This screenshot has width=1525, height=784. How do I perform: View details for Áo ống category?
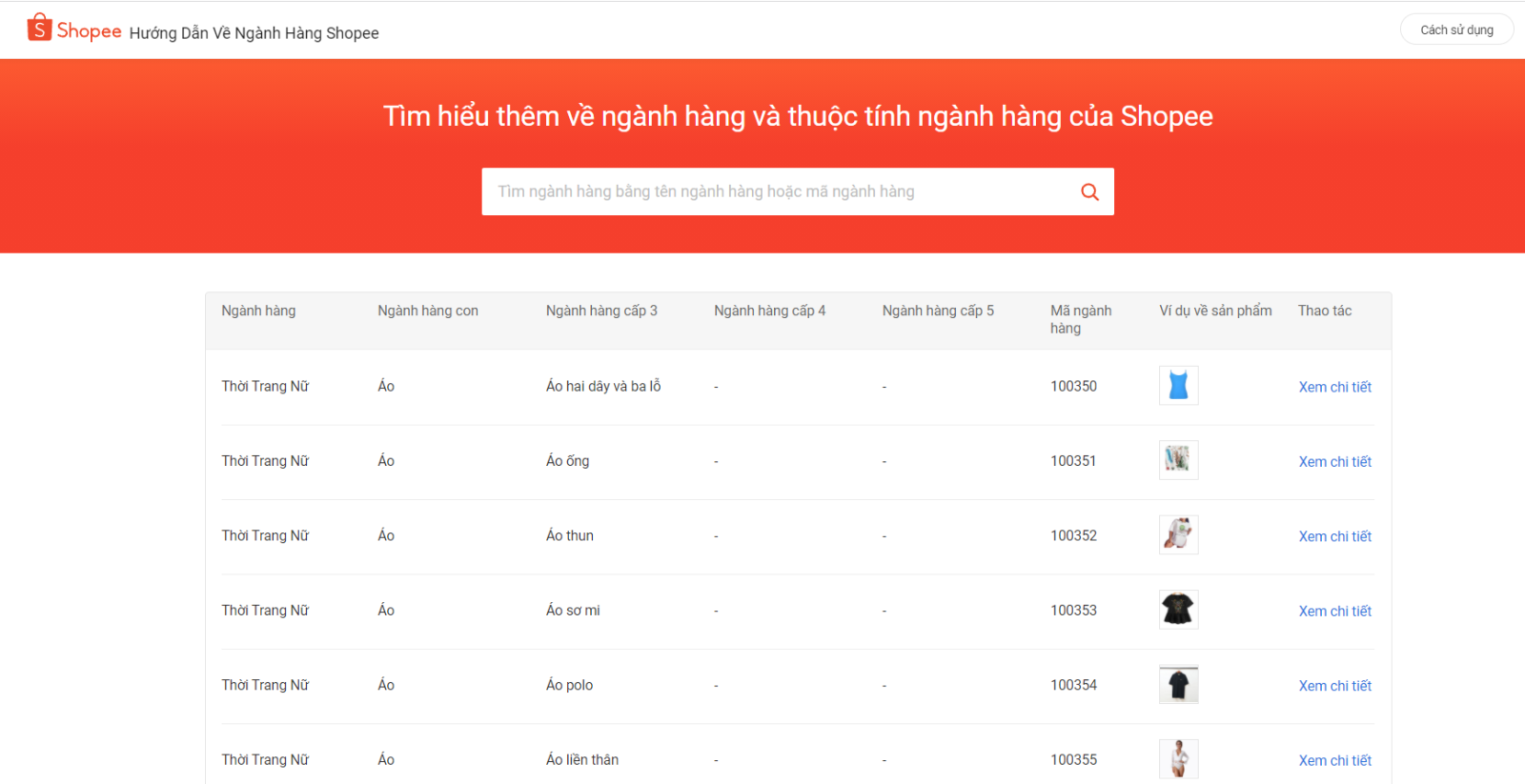point(1334,461)
